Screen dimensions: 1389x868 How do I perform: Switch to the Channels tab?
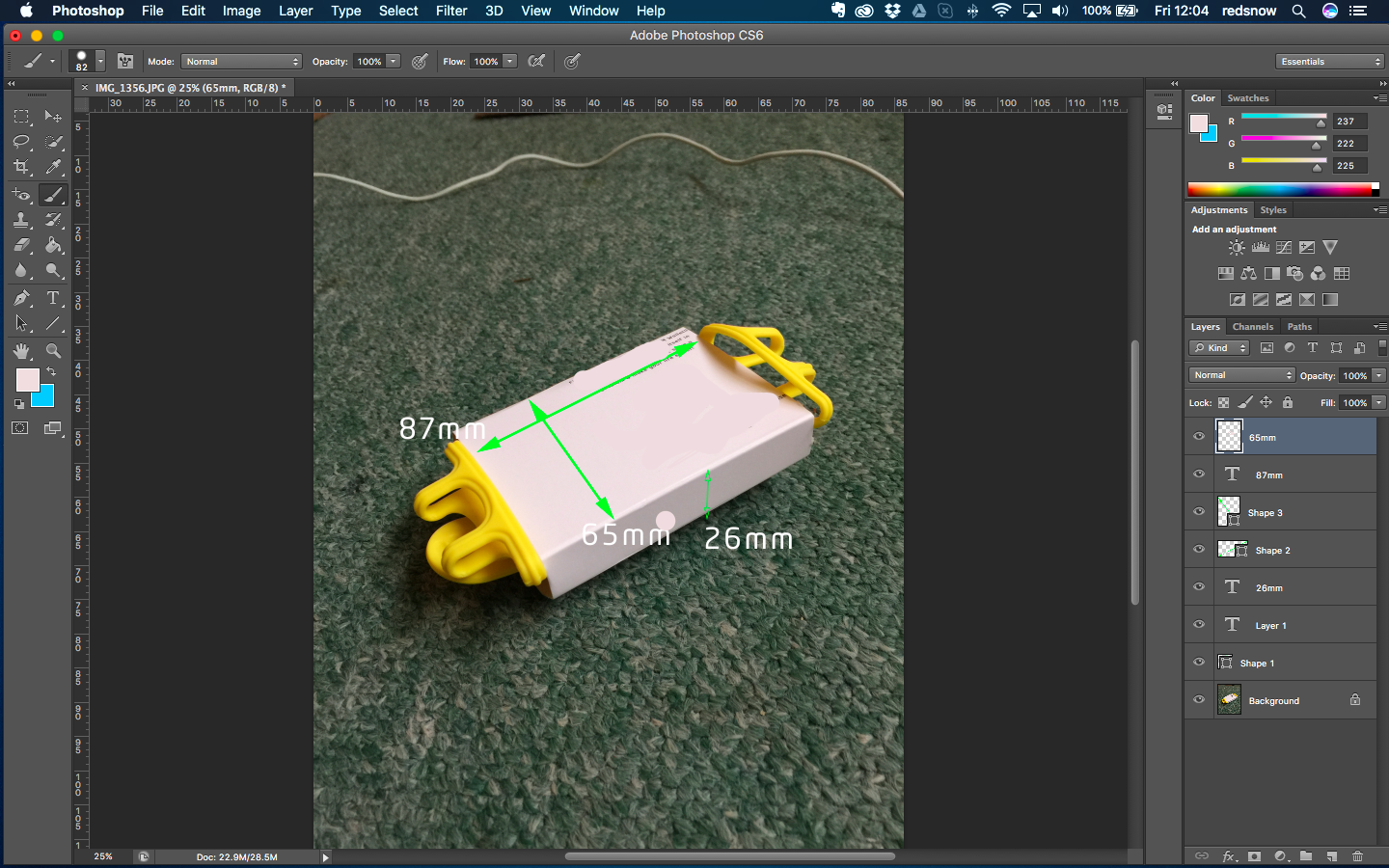point(1252,327)
